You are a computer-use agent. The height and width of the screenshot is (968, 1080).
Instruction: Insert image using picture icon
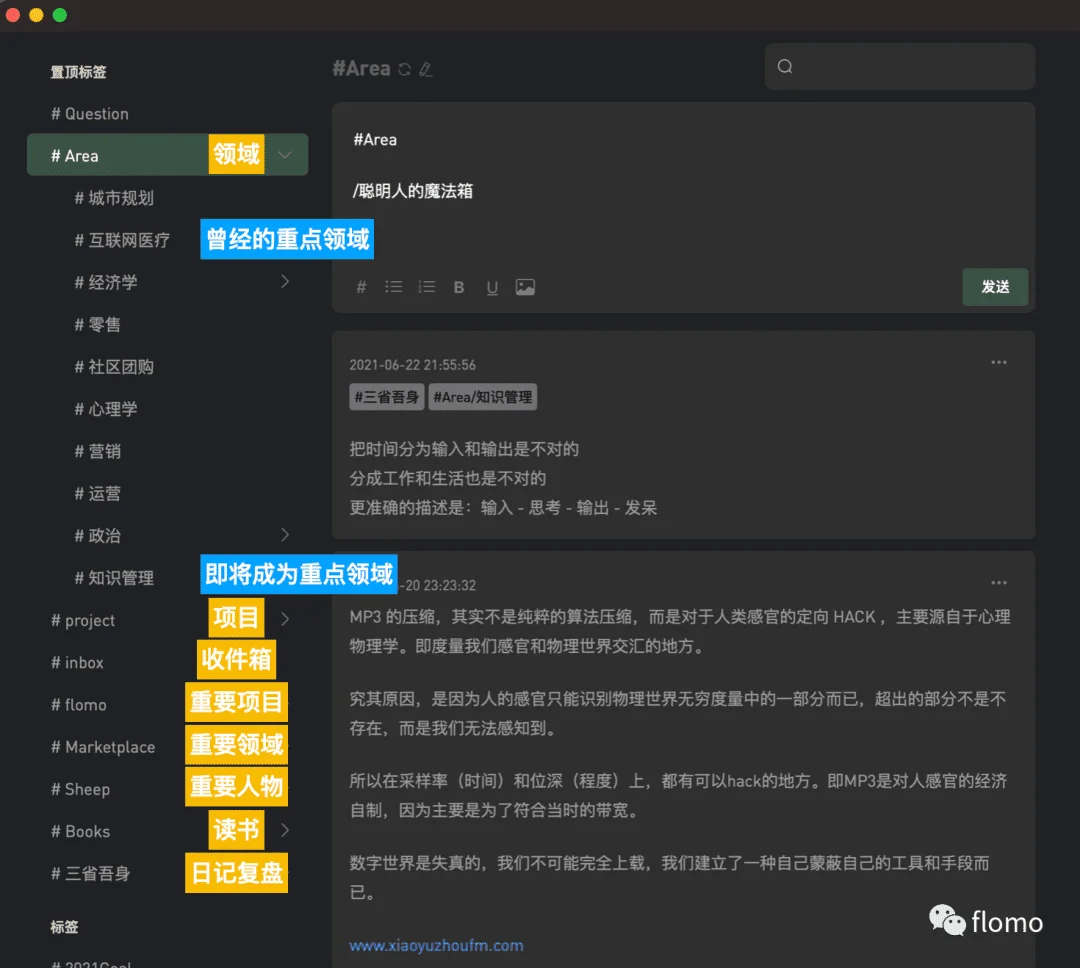point(525,287)
